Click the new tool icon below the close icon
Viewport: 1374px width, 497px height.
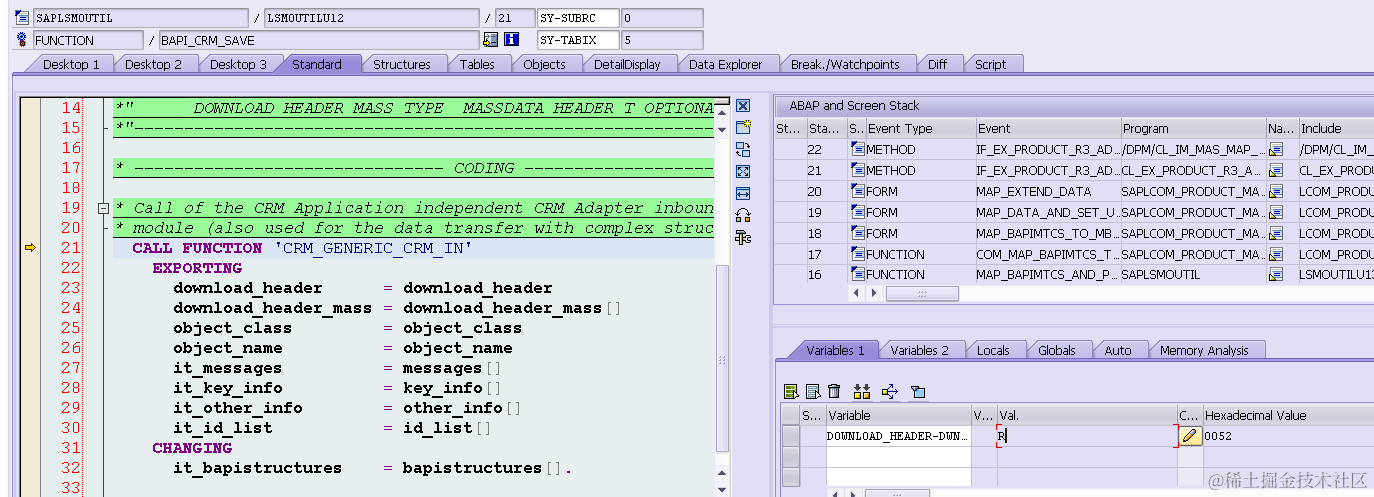point(743,127)
